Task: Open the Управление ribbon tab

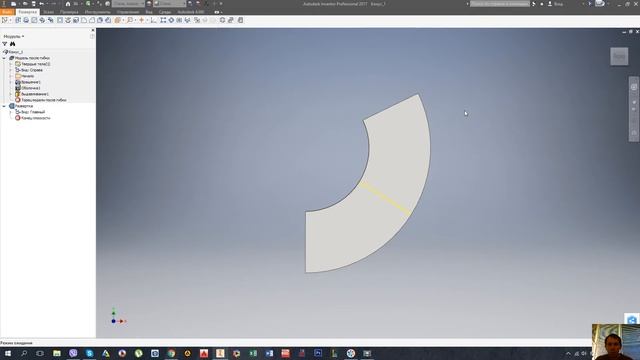Action: pyautogui.click(x=128, y=12)
